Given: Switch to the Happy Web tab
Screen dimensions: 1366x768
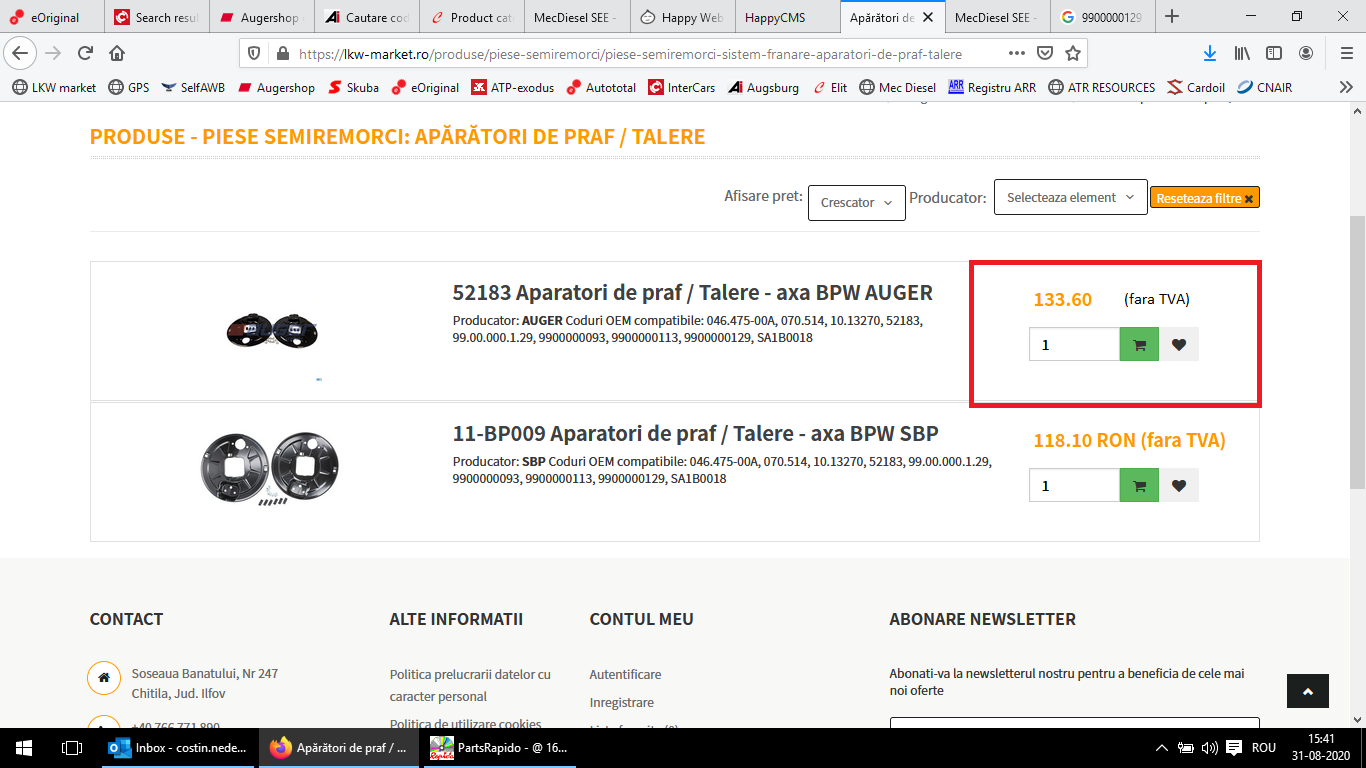Looking at the screenshot, I should coord(681,17).
